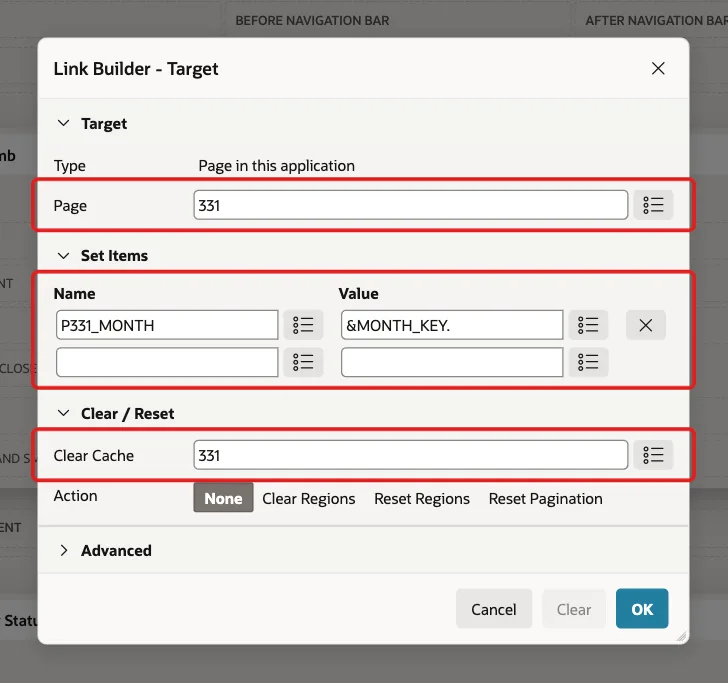
Task: Remove the P331_MONTH set item row
Action: click(645, 325)
